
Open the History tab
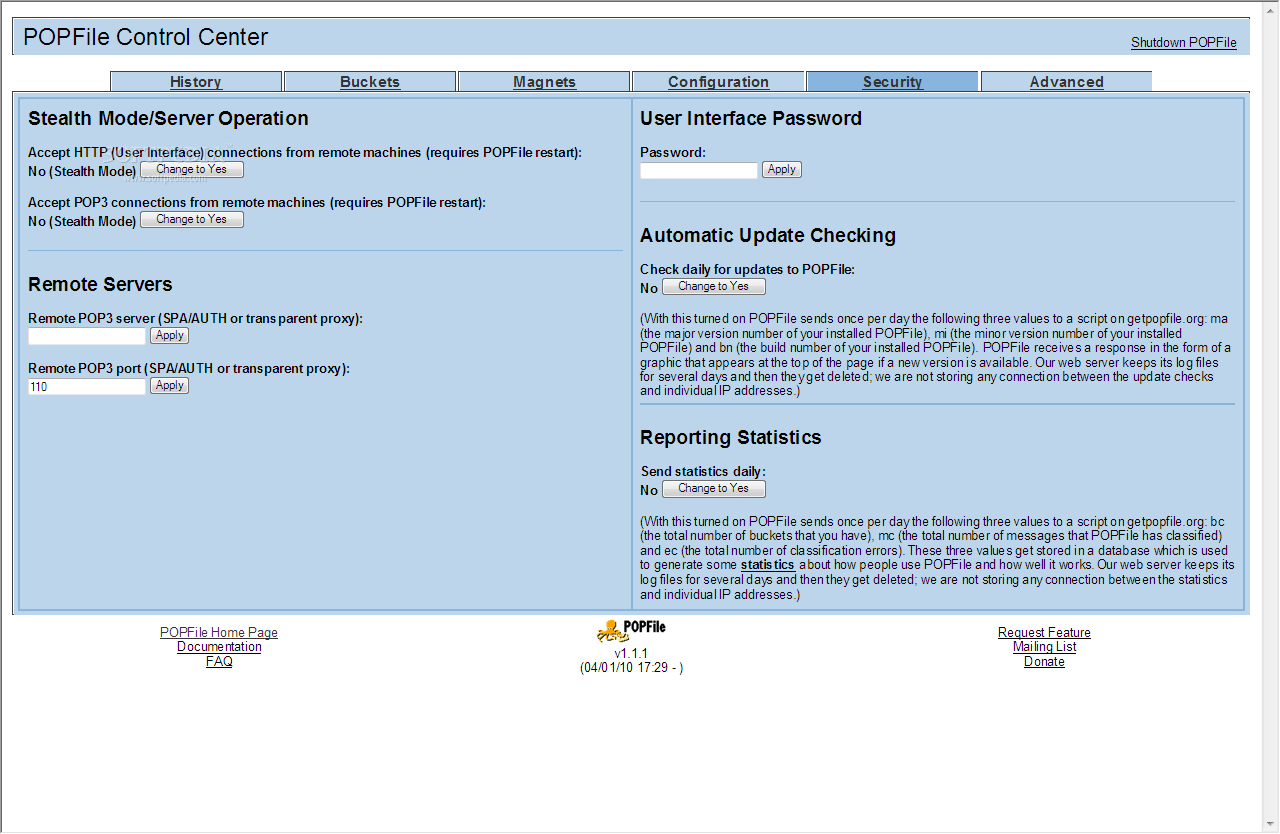click(x=196, y=82)
